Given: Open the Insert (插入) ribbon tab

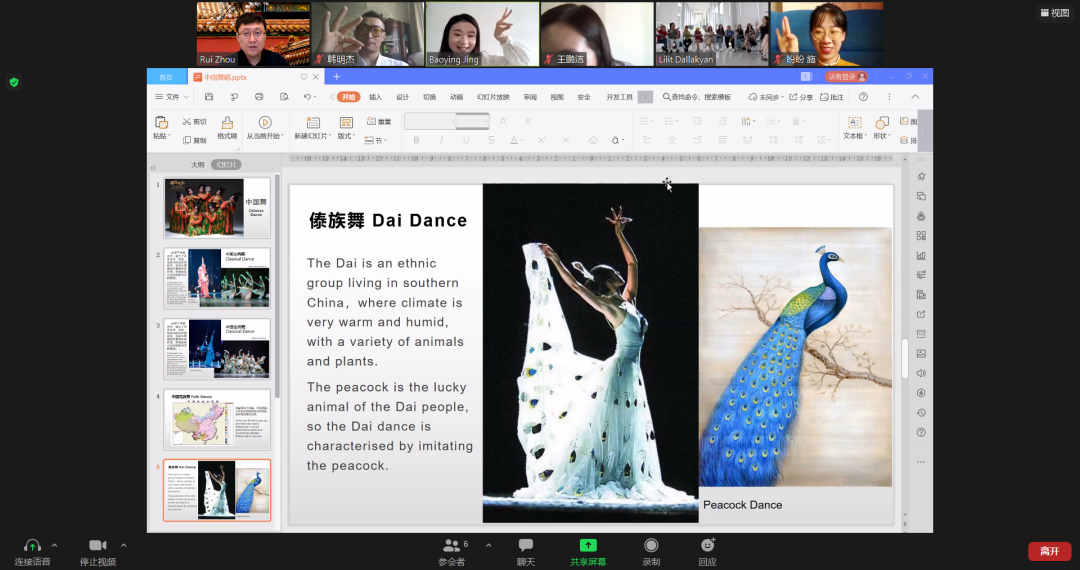Looking at the screenshot, I should (x=375, y=97).
